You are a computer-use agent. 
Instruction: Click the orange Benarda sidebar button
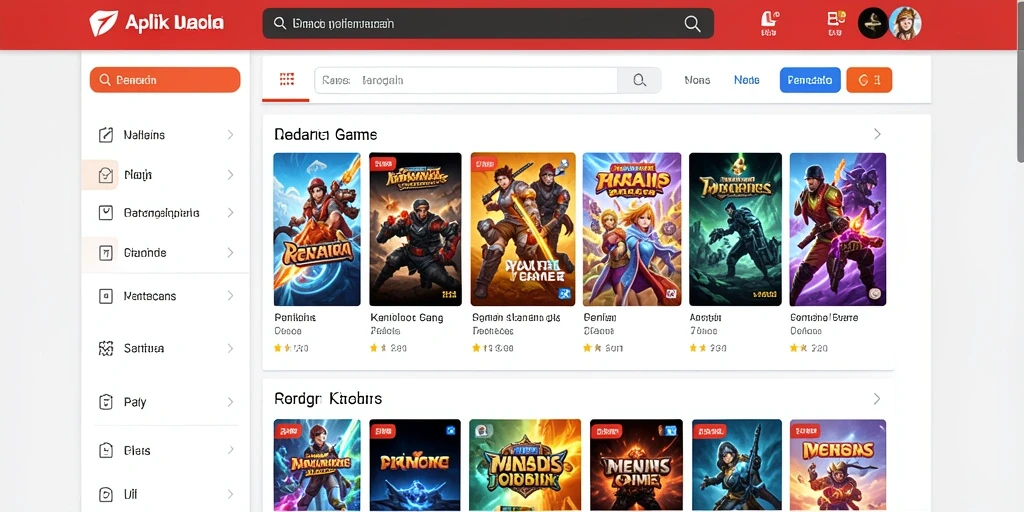165,80
